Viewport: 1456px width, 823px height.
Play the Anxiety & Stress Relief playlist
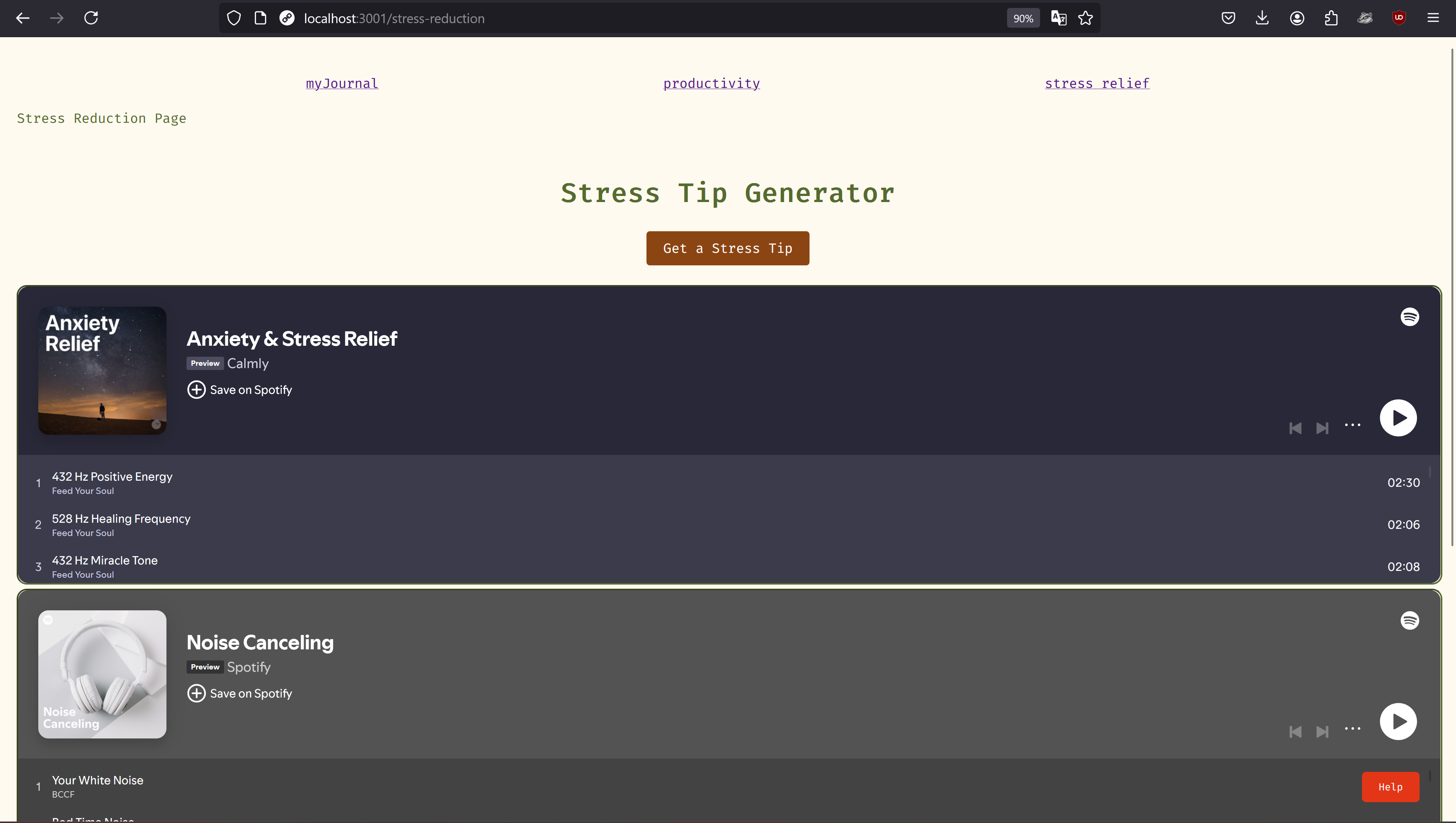pos(1398,418)
